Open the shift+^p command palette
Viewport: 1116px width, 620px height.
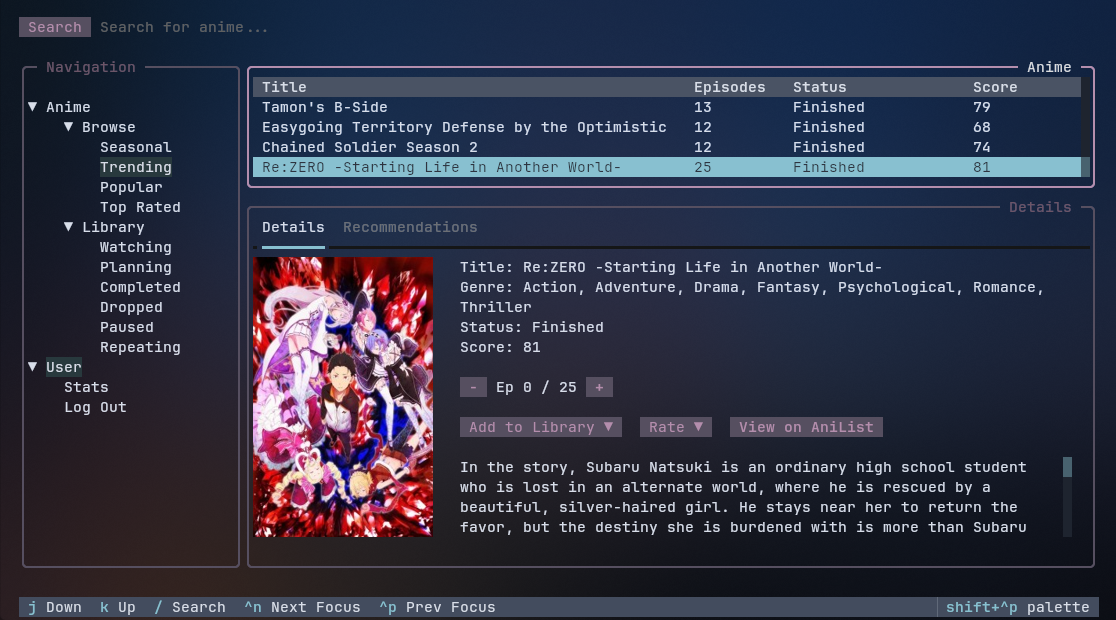click(x=1018, y=607)
